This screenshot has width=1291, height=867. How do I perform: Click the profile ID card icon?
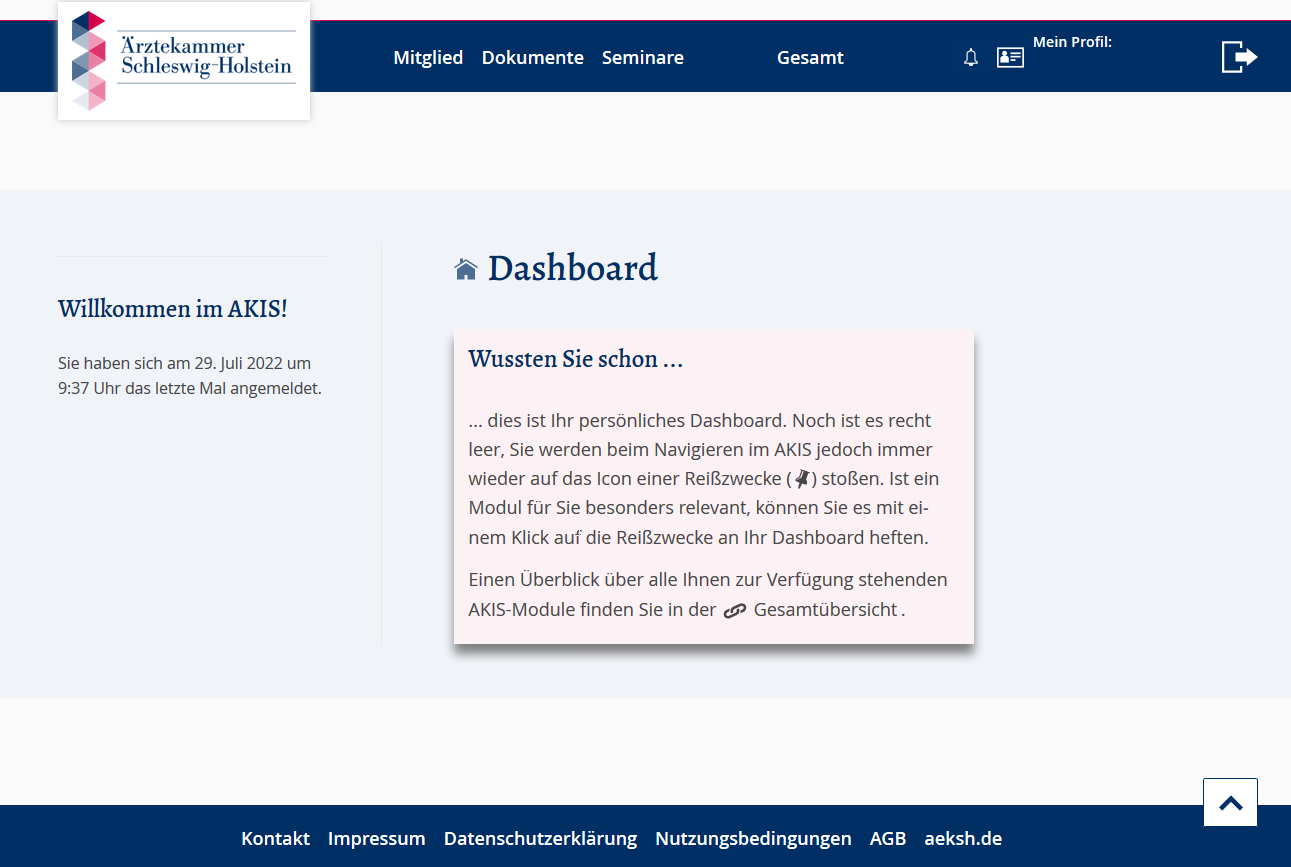click(1010, 57)
